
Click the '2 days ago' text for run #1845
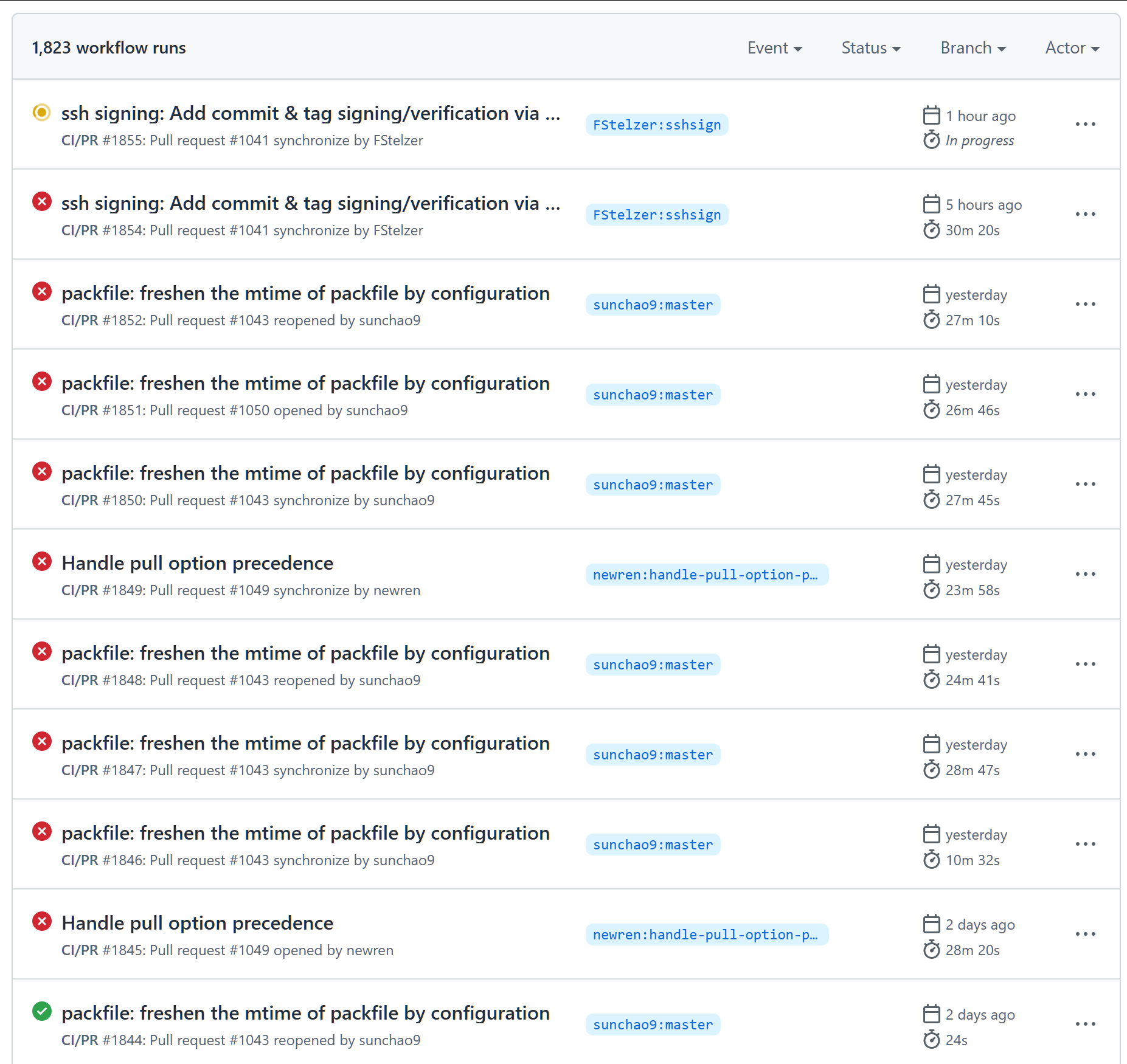tap(980, 925)
